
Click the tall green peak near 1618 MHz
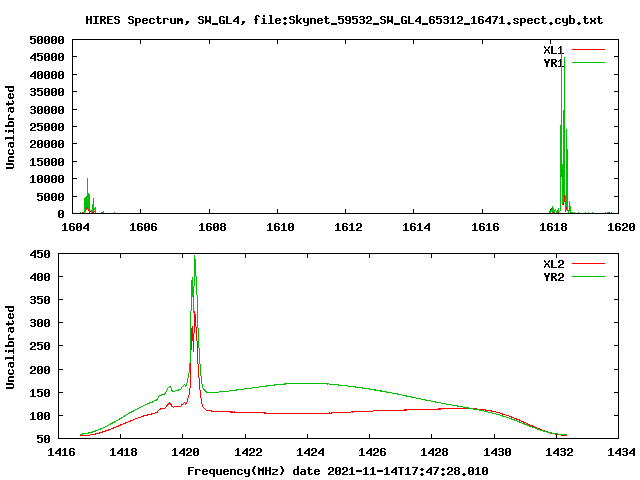[x=563, y=131]
